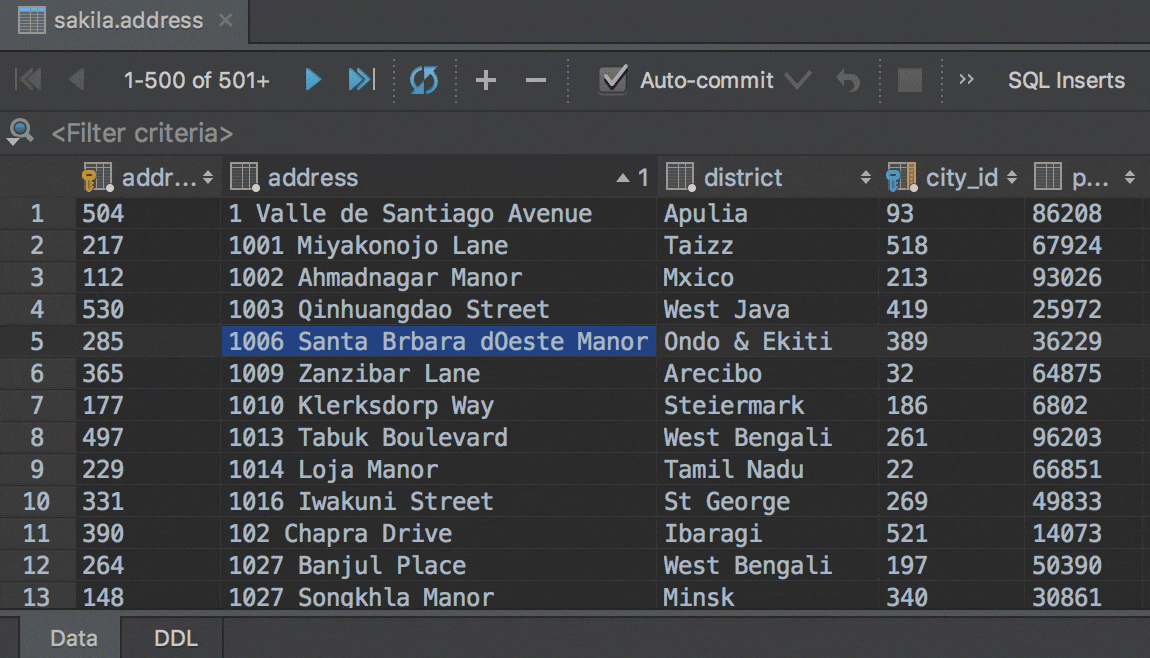Submit changes with the commit checkmark
1150x658 pixels.
798,79
